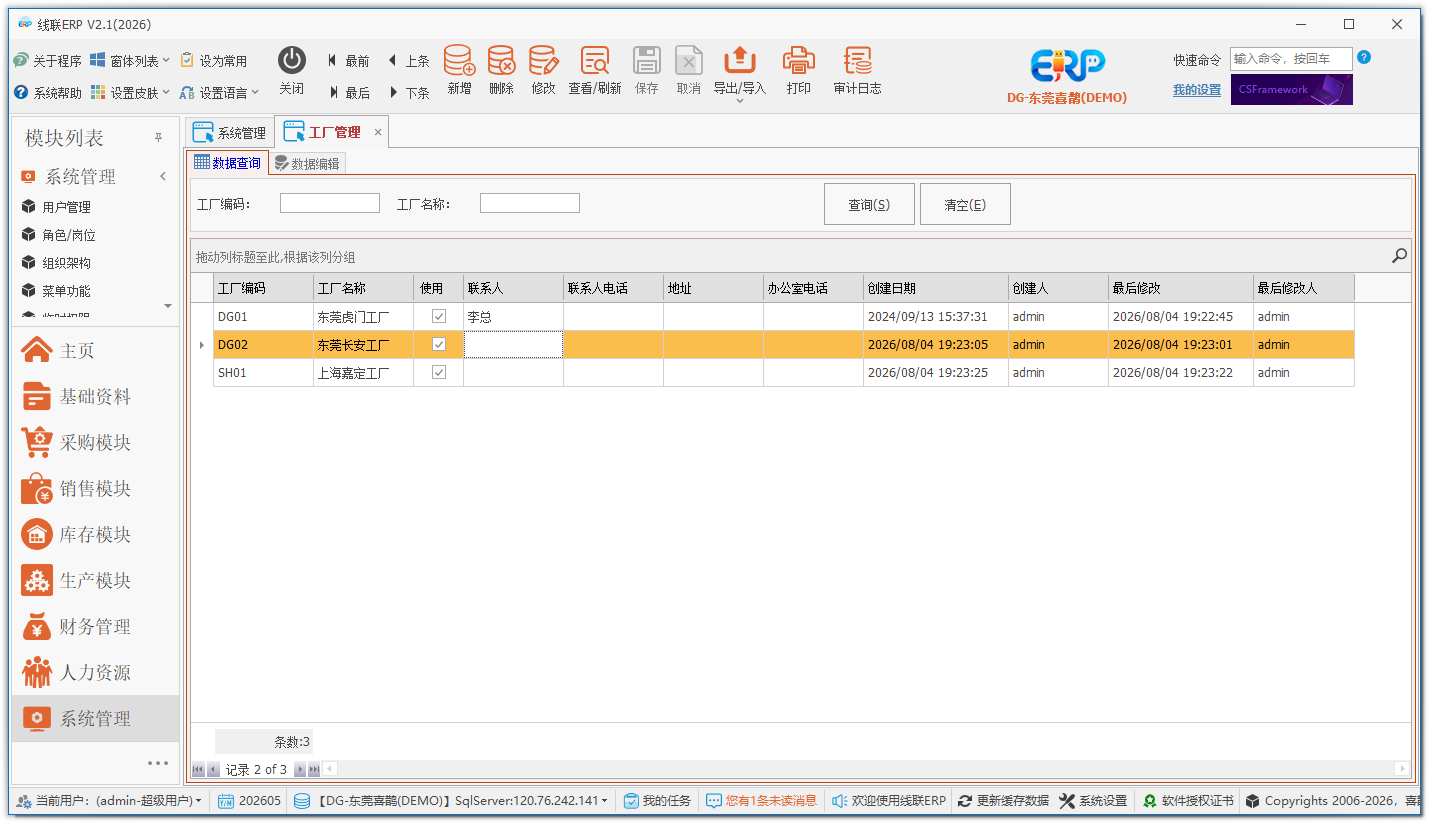Viewport: 1429px width, 823px height.
Task: Jump to last record (最后)
Action: pyautogui.click(x=348, y=93)
